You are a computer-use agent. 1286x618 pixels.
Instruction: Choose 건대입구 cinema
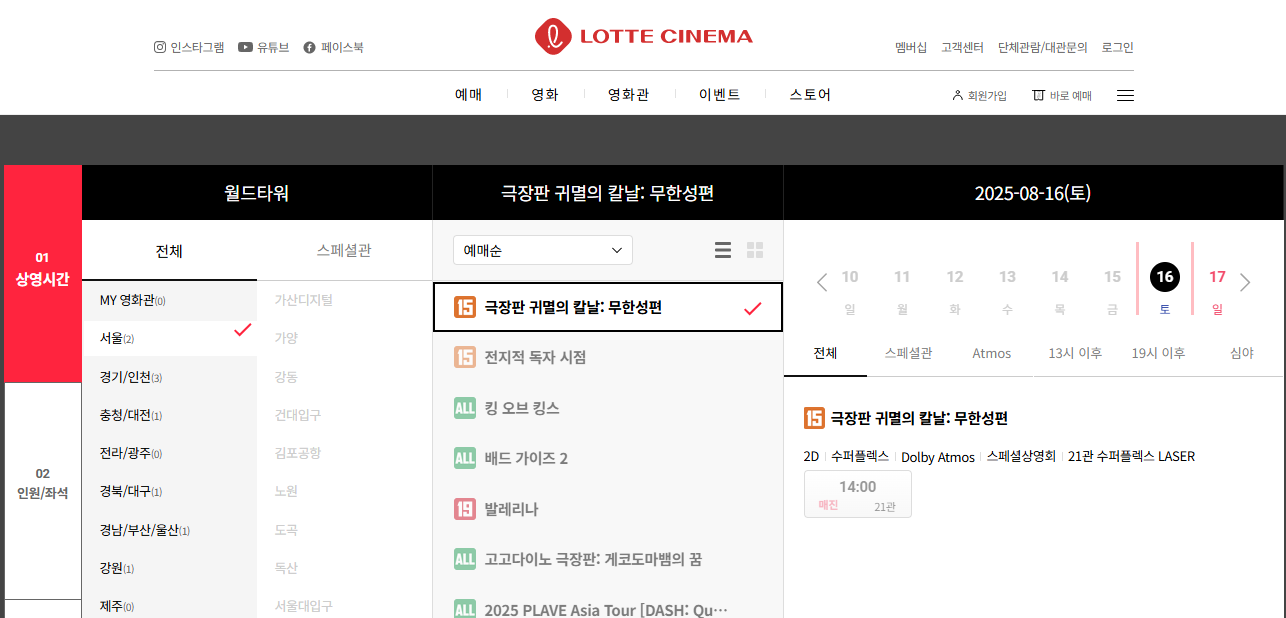click(x=298, y=414)
